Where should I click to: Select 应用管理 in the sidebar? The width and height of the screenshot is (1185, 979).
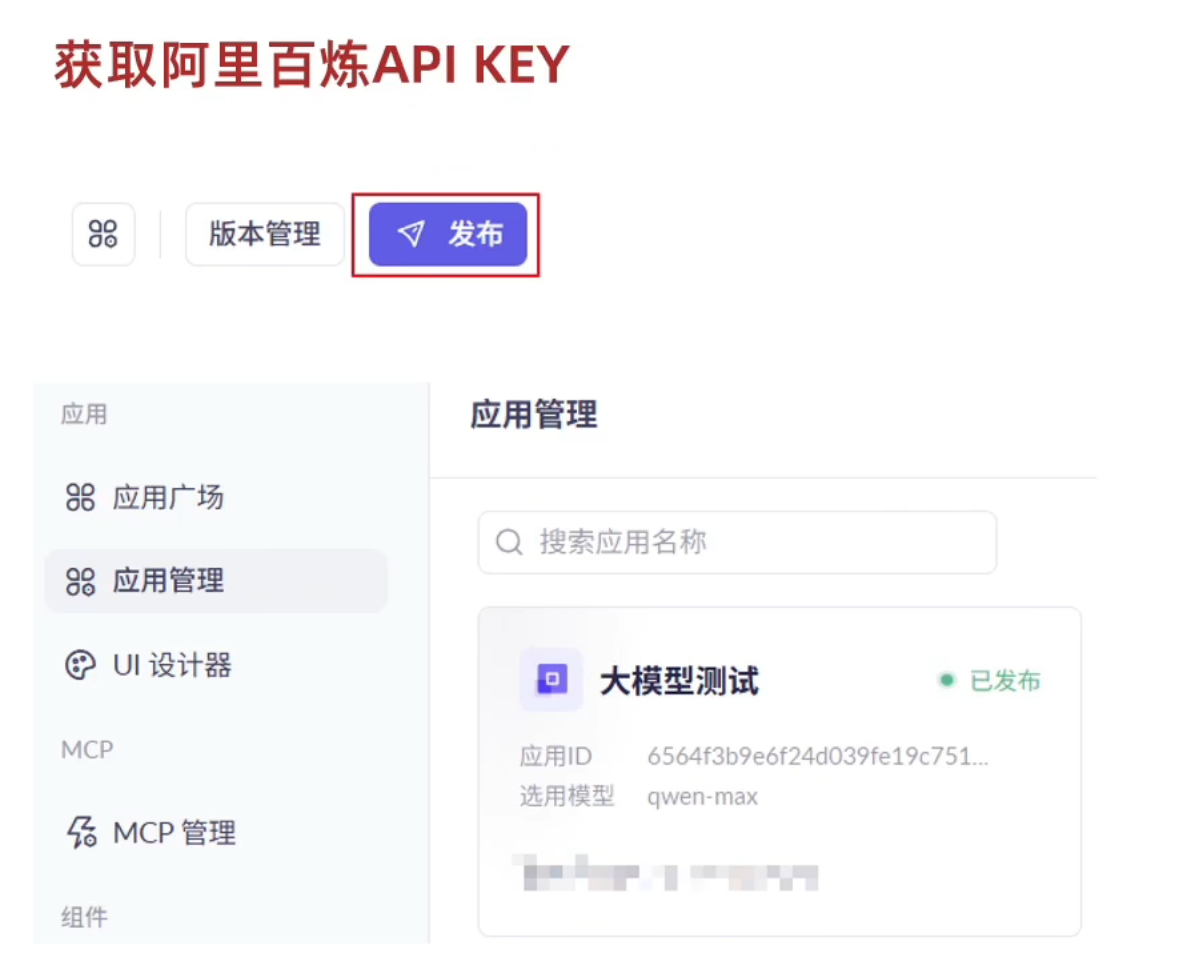pos(216,581)
